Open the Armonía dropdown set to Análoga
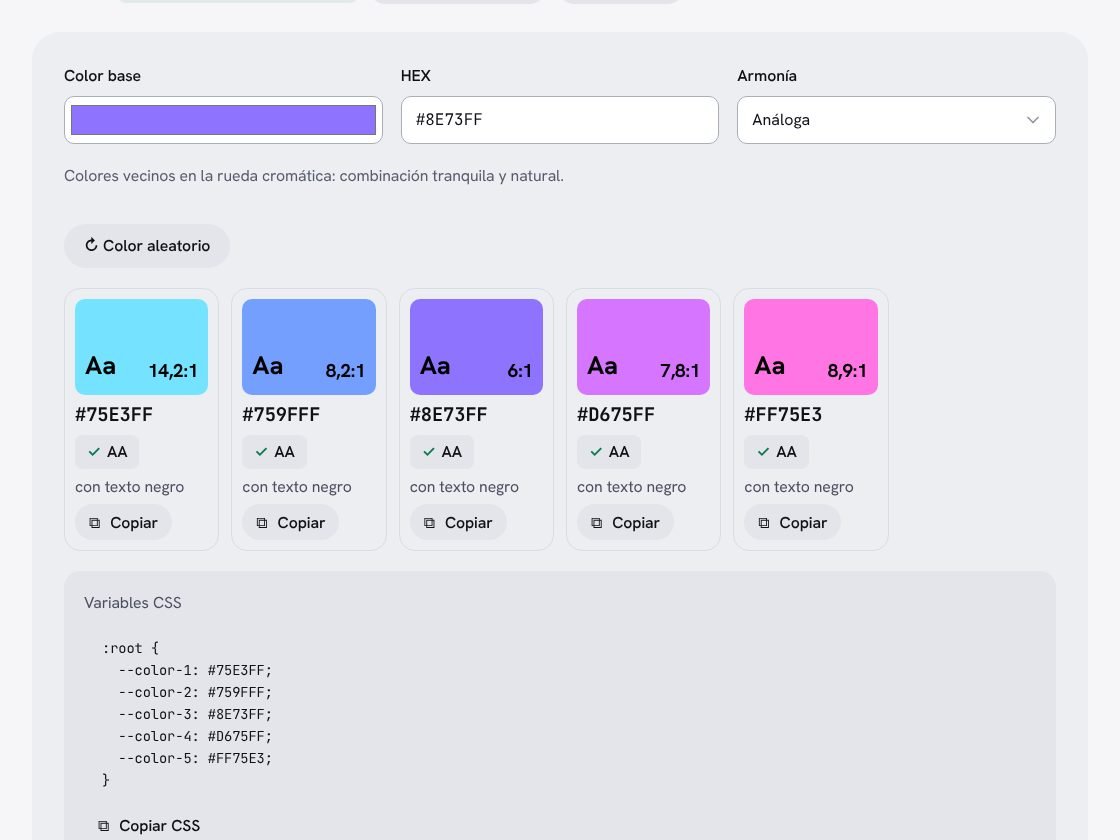This screenshot has width=1120, height=840. click(x=896, y=120)
